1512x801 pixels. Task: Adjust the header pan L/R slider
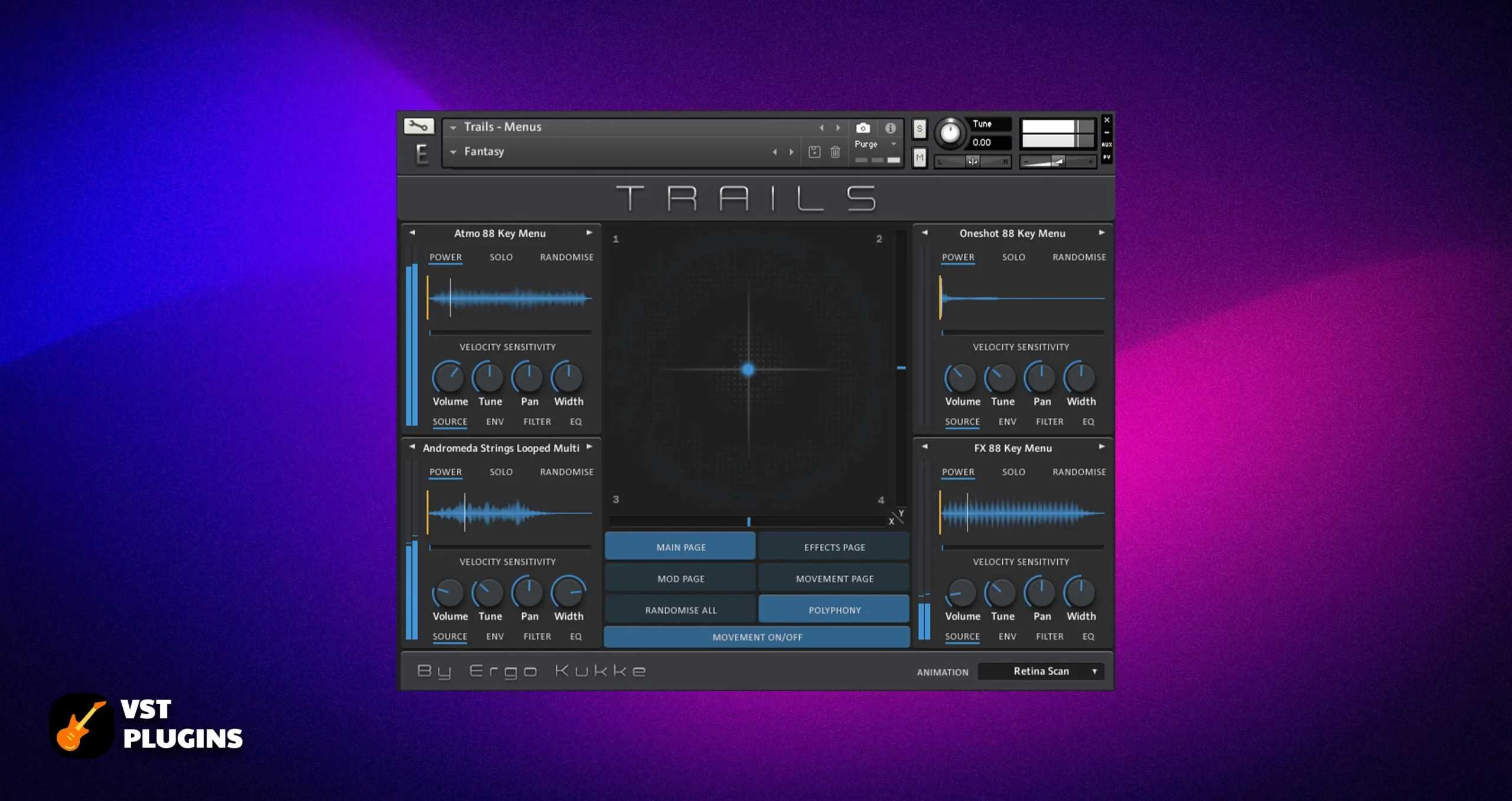pyautogui.click(x=972, y=161)
